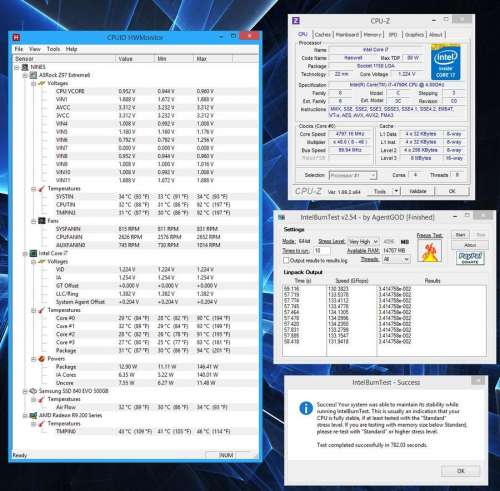Screen dimensions: 500x491
Task: Collapse motherboard Temperatures group
Action: tap(33, 189)
